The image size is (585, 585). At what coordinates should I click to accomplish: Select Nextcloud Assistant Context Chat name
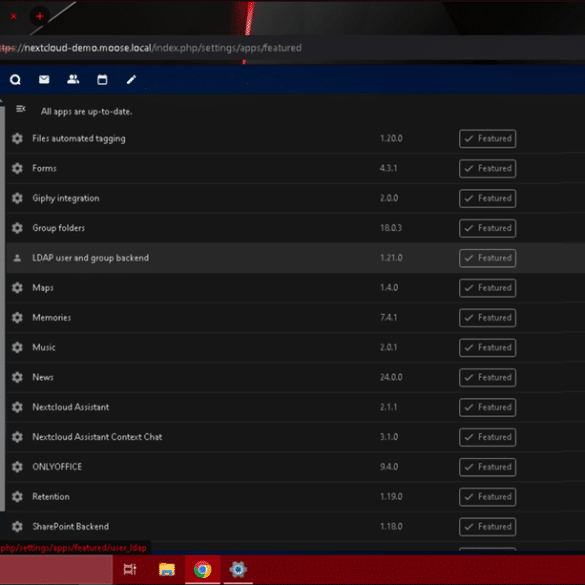(x=97, y=437)
